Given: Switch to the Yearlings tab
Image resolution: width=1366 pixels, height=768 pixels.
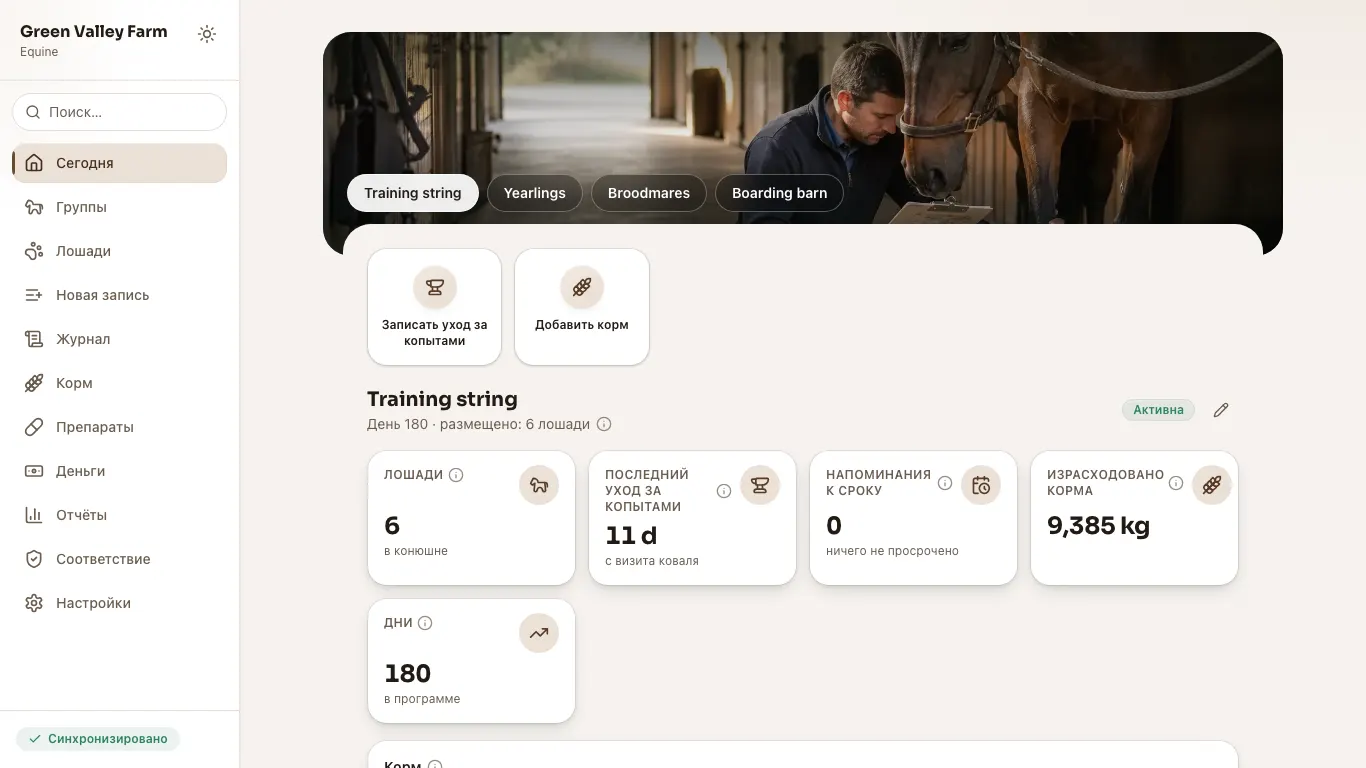Looking at the screenshot, I should click(x=535, y=193).
